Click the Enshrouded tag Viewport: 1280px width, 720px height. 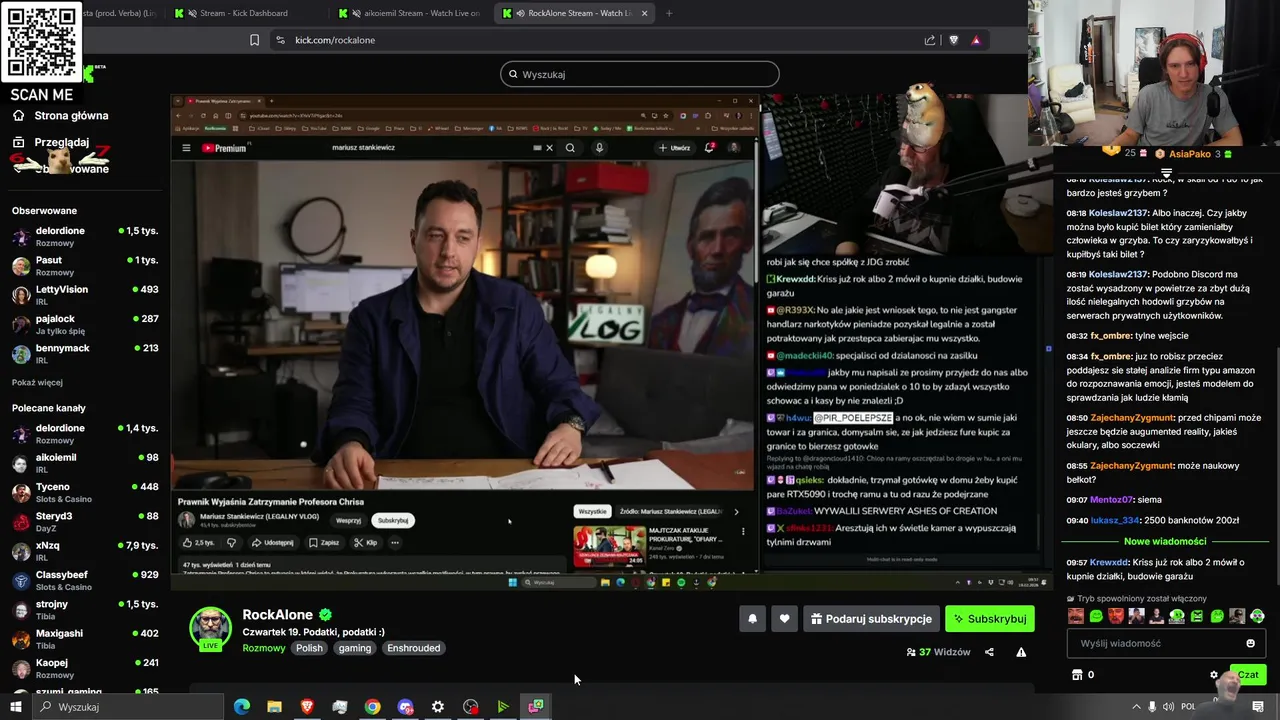point(413,648)
